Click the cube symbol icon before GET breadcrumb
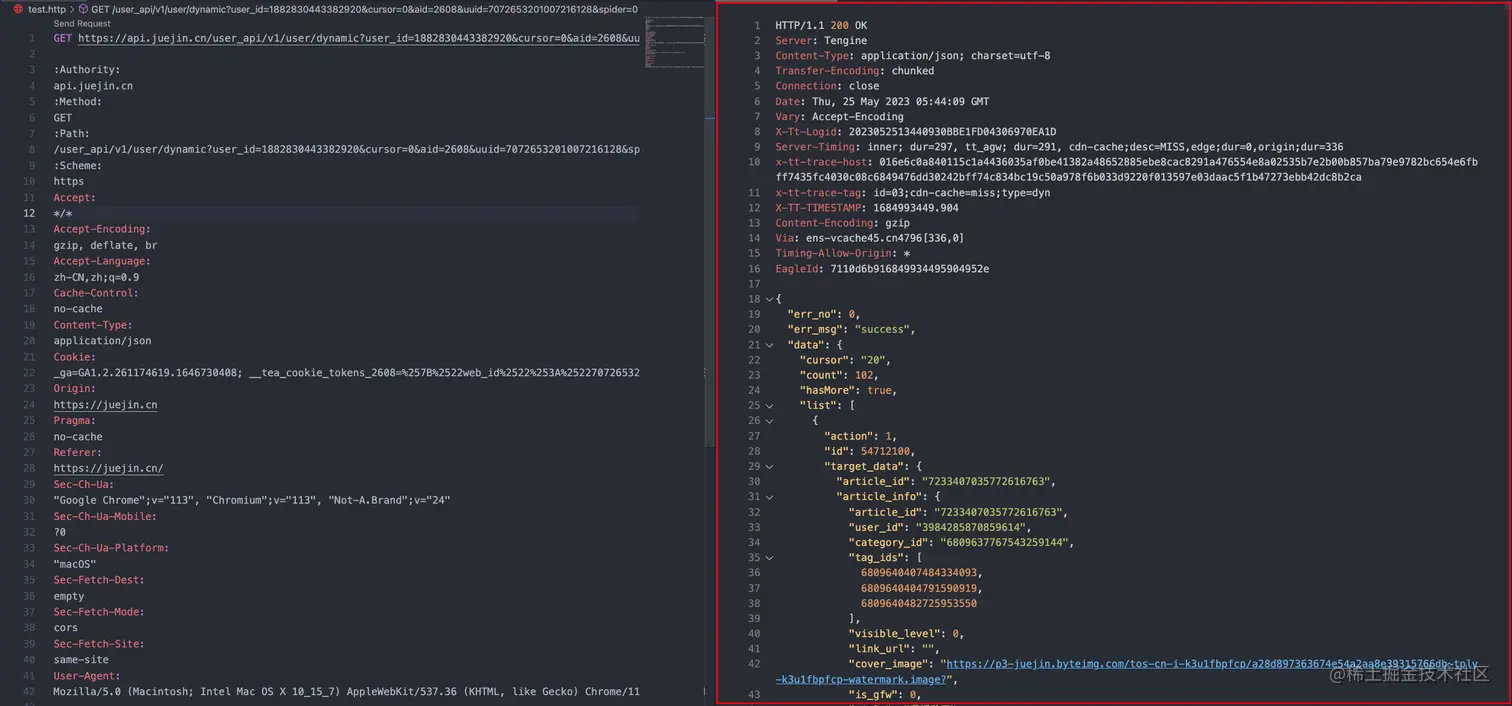This screenshot has height=706, width=1512. 84,9
